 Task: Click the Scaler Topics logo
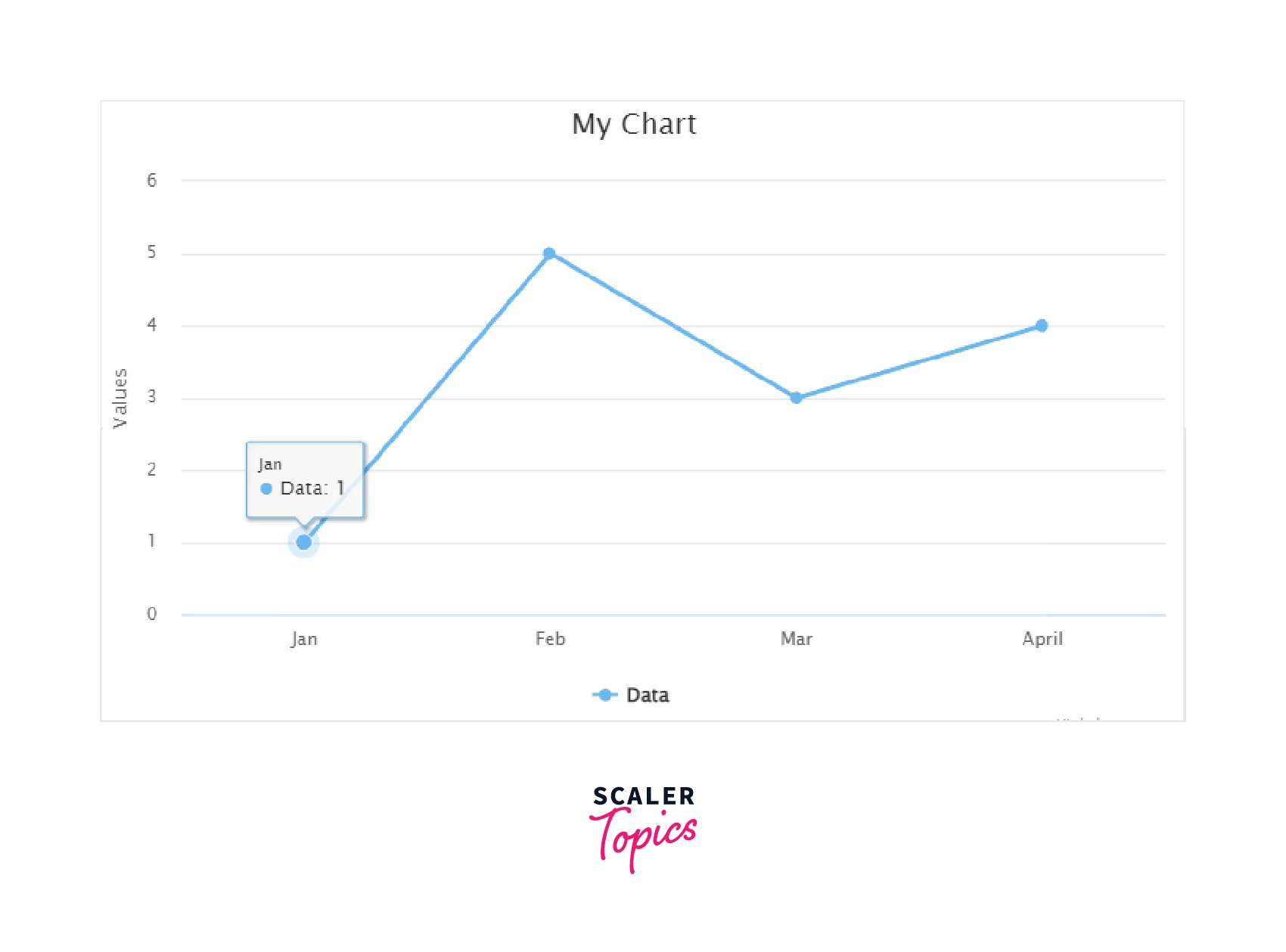tap(643, 828)
